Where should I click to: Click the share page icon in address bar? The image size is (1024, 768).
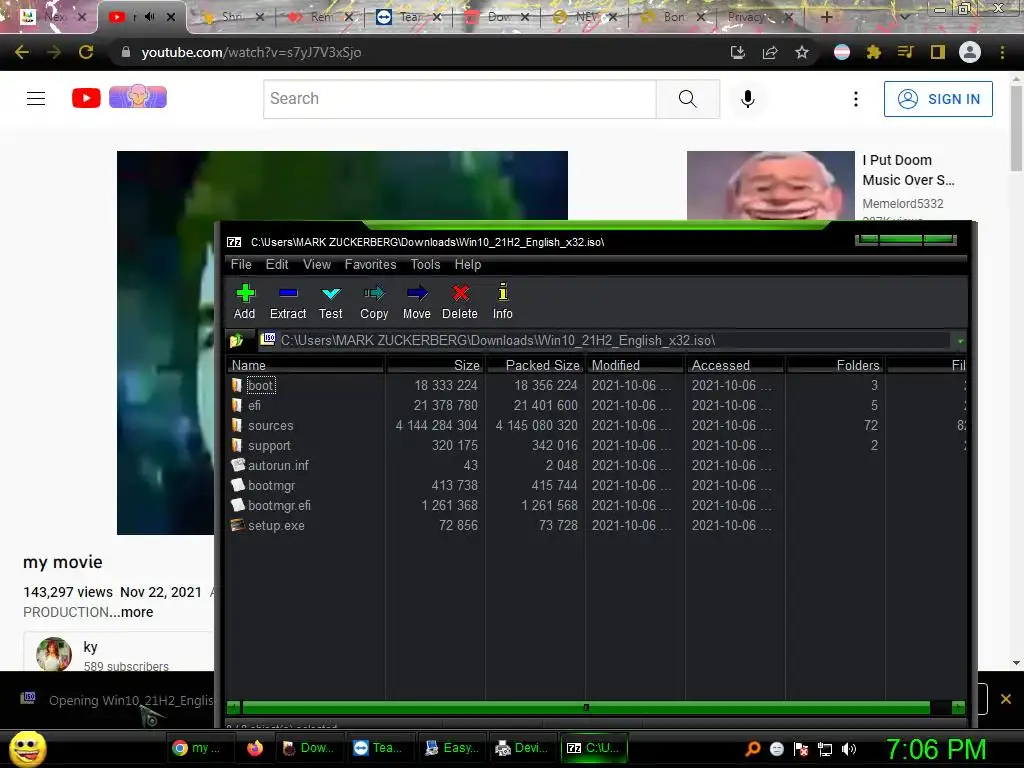point(770,52)
